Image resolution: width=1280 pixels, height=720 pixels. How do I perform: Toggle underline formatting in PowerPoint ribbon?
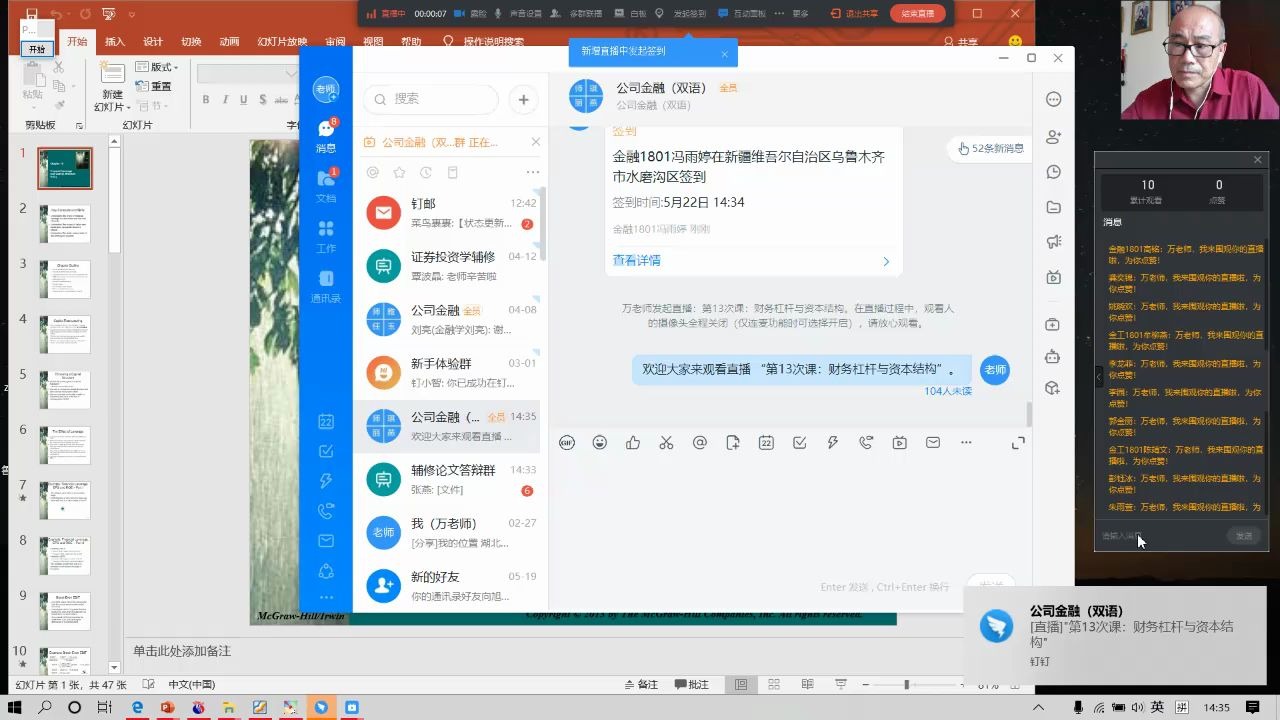[243, 99]
